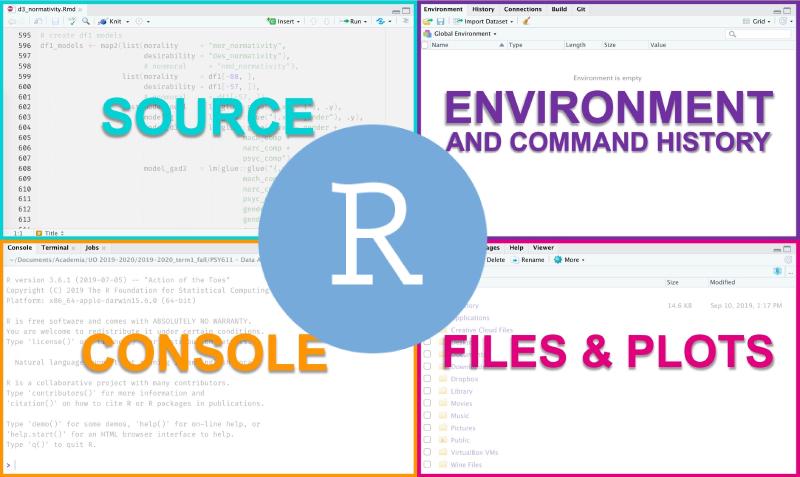Open the More dropdown arrow in the Files toolbar
The image size is (800, 477).
coord(583,260)
